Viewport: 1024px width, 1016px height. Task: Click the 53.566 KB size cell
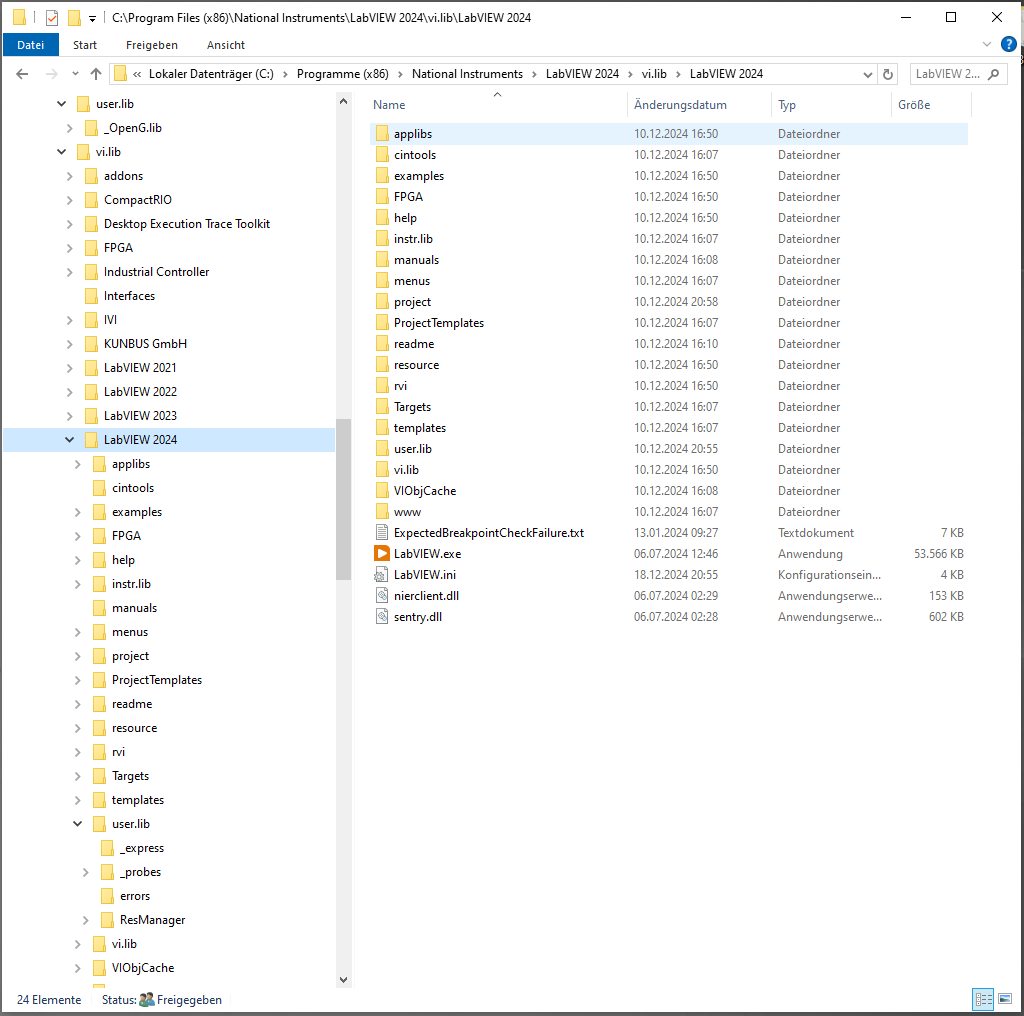(x=938, y=554)
